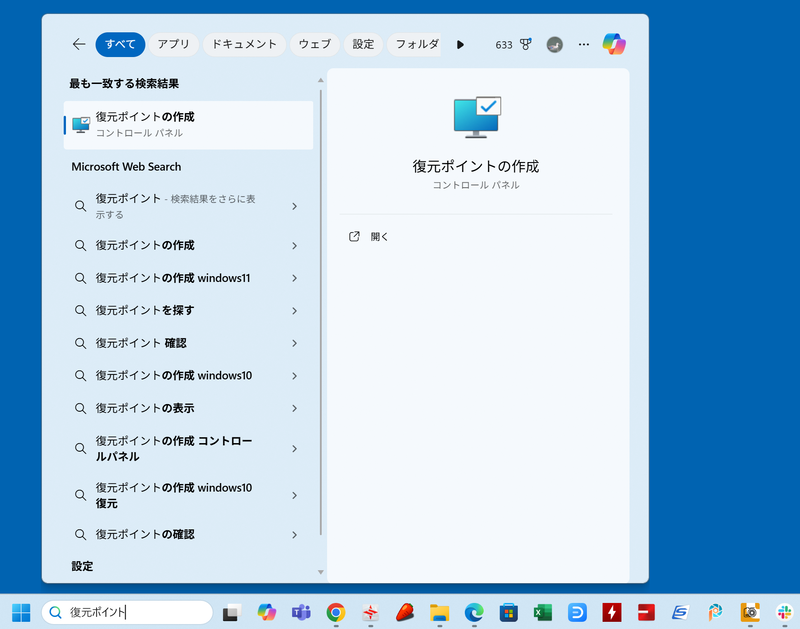This screenshot has height=629, width=800.
Task: Click the Windows Start button
Action: click(x=20, y=612)
